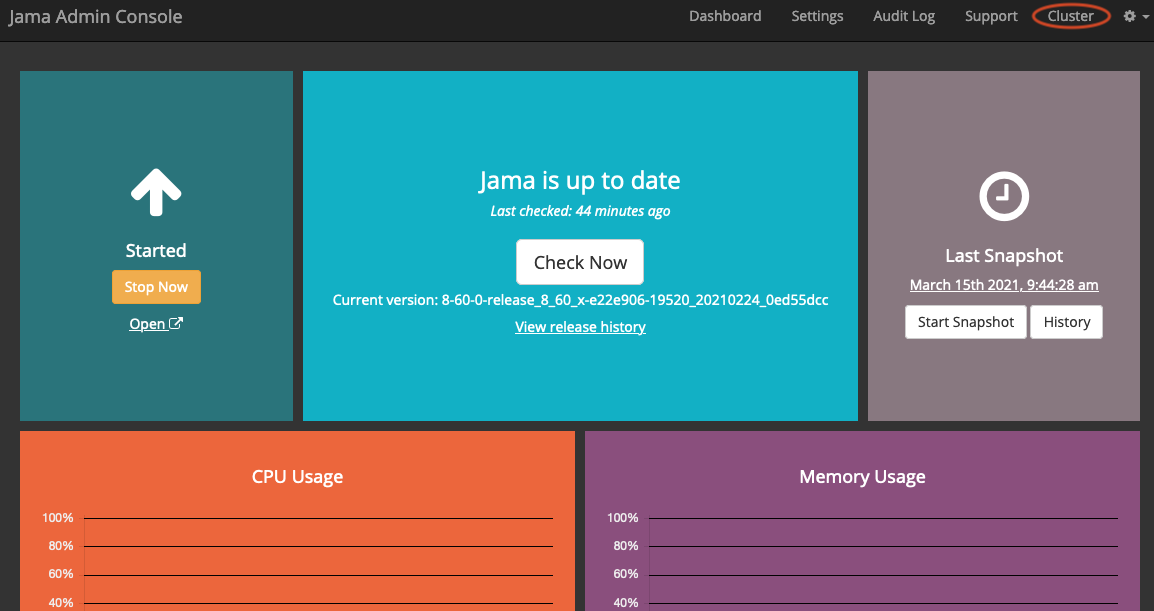Image resolution: width=1154 pixels, height=611 pixels.
Task: Follow the View release history link
Action: (x=580, y=327)
